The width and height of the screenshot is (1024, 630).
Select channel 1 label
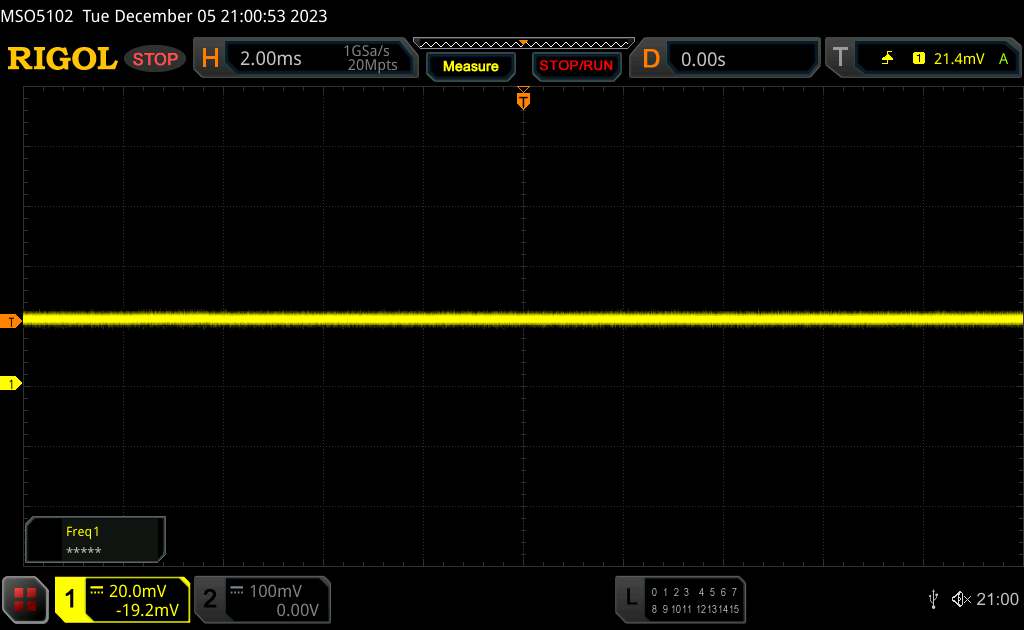(x=70, y=599)
